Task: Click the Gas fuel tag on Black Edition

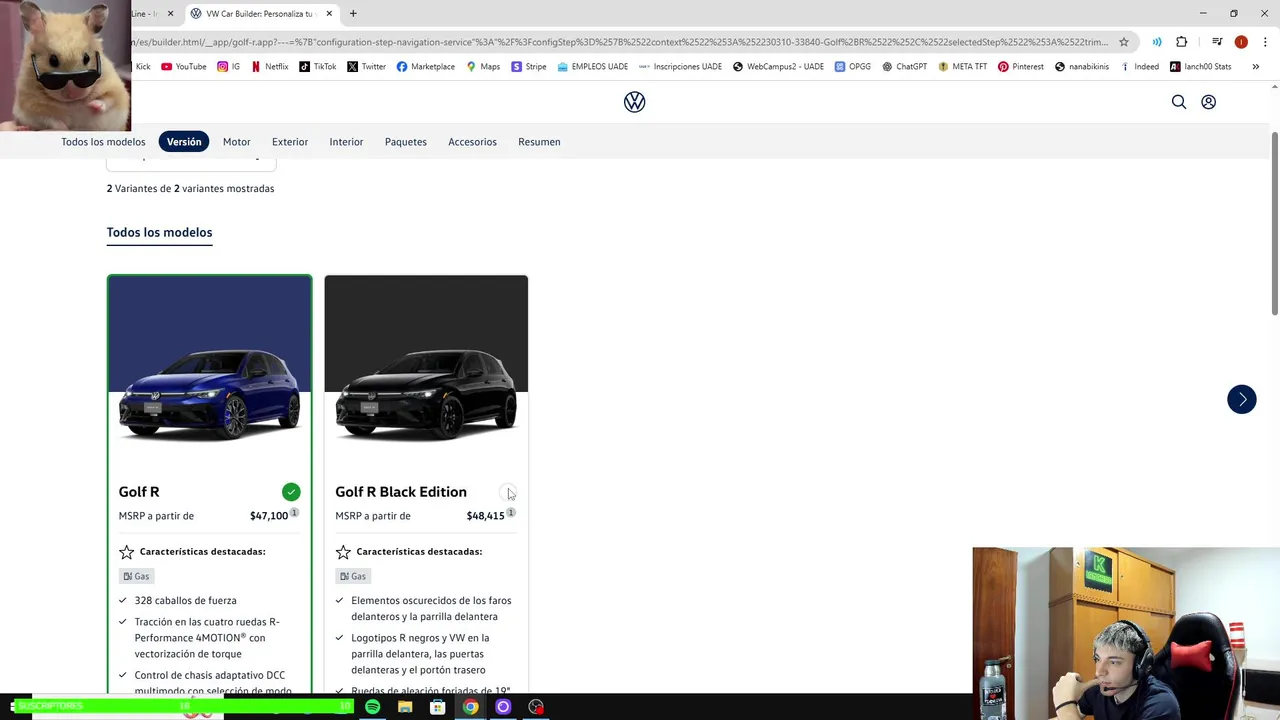Action: click(x=352, y=576)
